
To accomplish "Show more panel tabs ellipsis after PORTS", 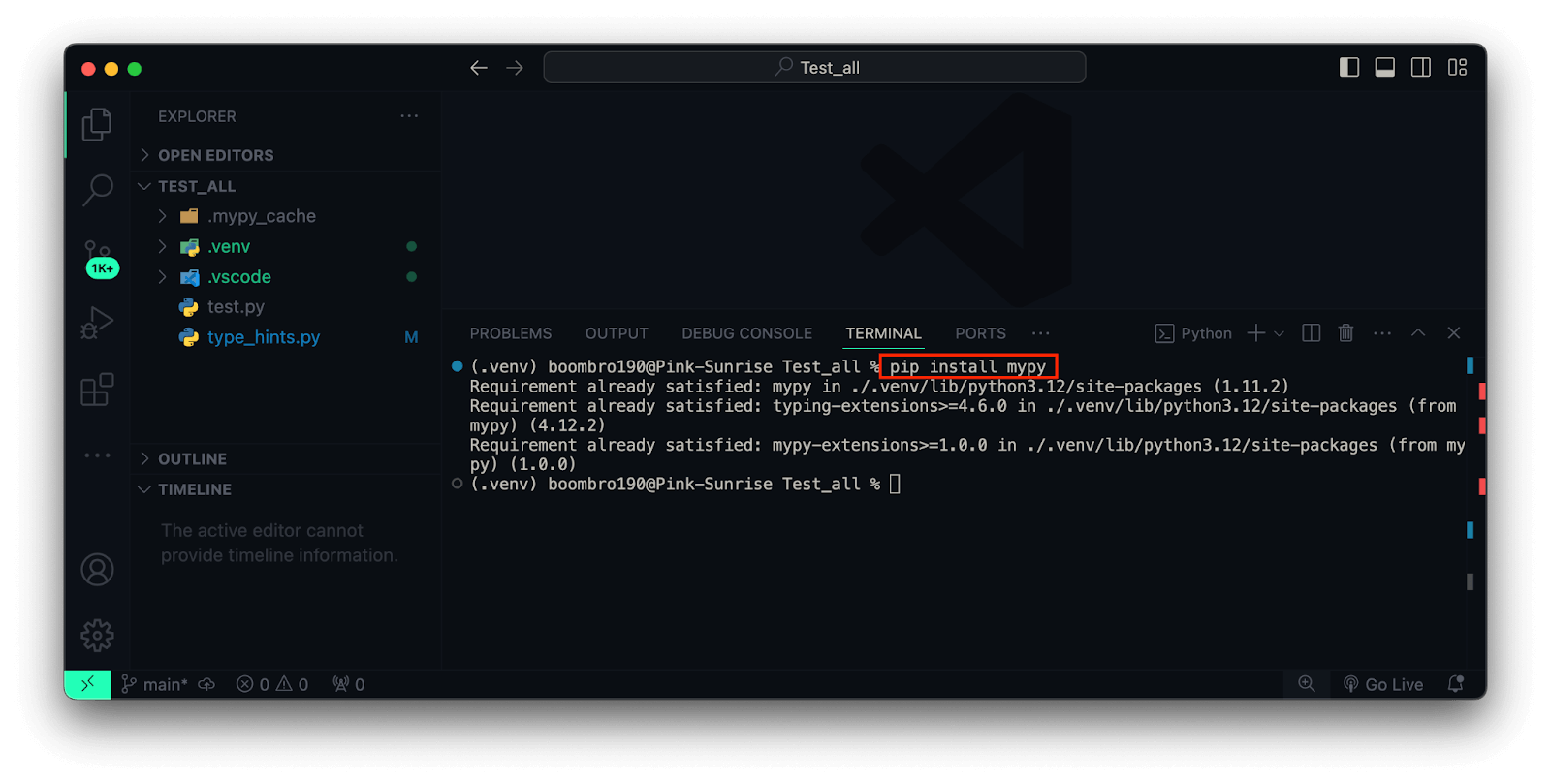I will (1041, 333).
